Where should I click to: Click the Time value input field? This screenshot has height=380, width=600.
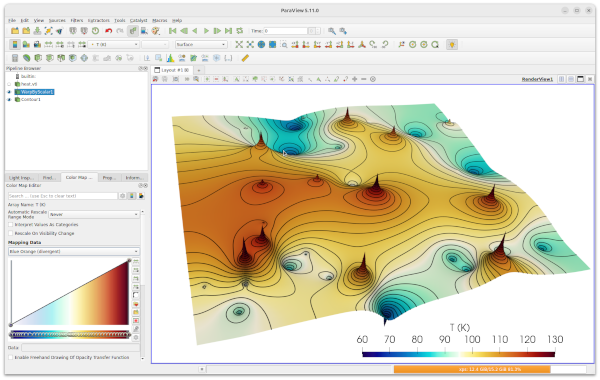(x=286, y=31)
